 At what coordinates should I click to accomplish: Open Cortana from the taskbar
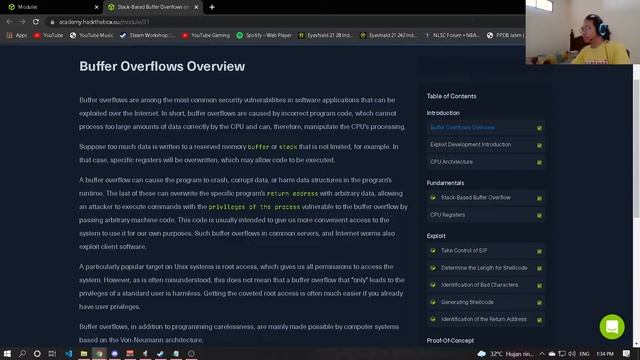37,353
